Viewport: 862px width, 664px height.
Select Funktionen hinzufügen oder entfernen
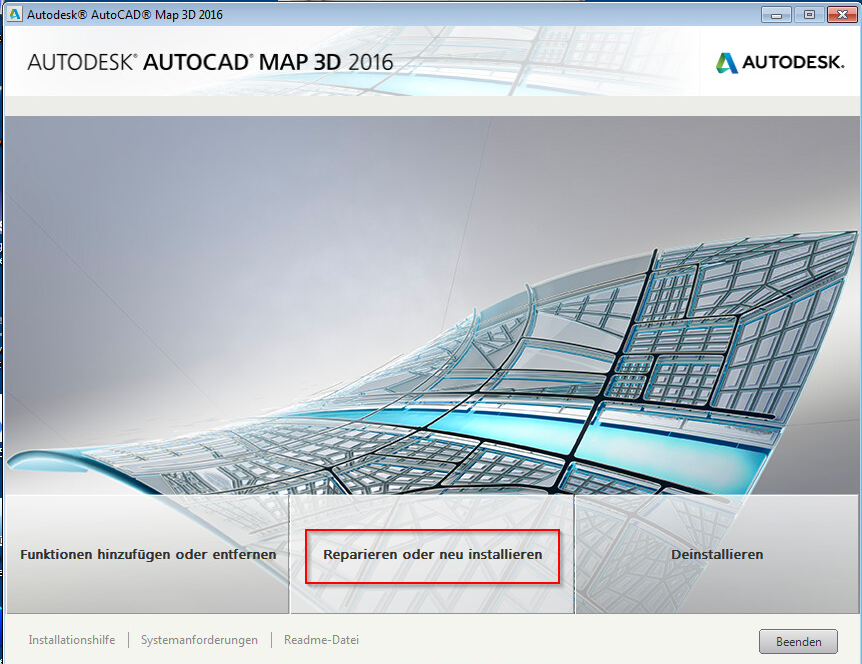[148, 554]
